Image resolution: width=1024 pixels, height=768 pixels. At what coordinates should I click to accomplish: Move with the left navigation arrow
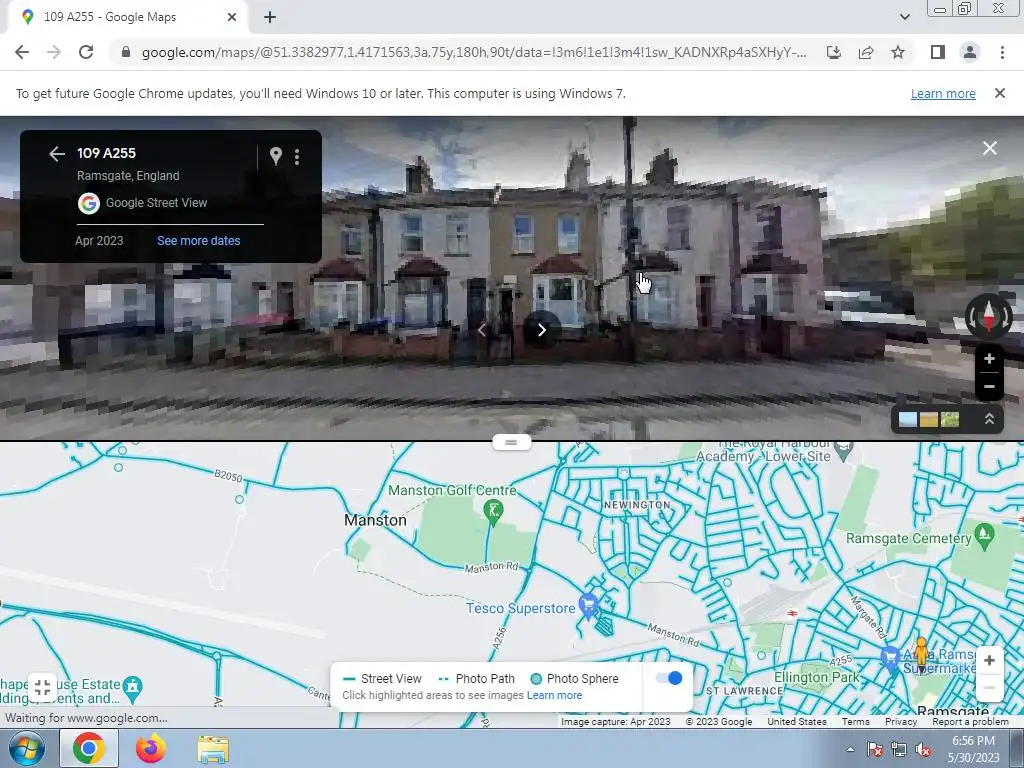click(481, 330)
